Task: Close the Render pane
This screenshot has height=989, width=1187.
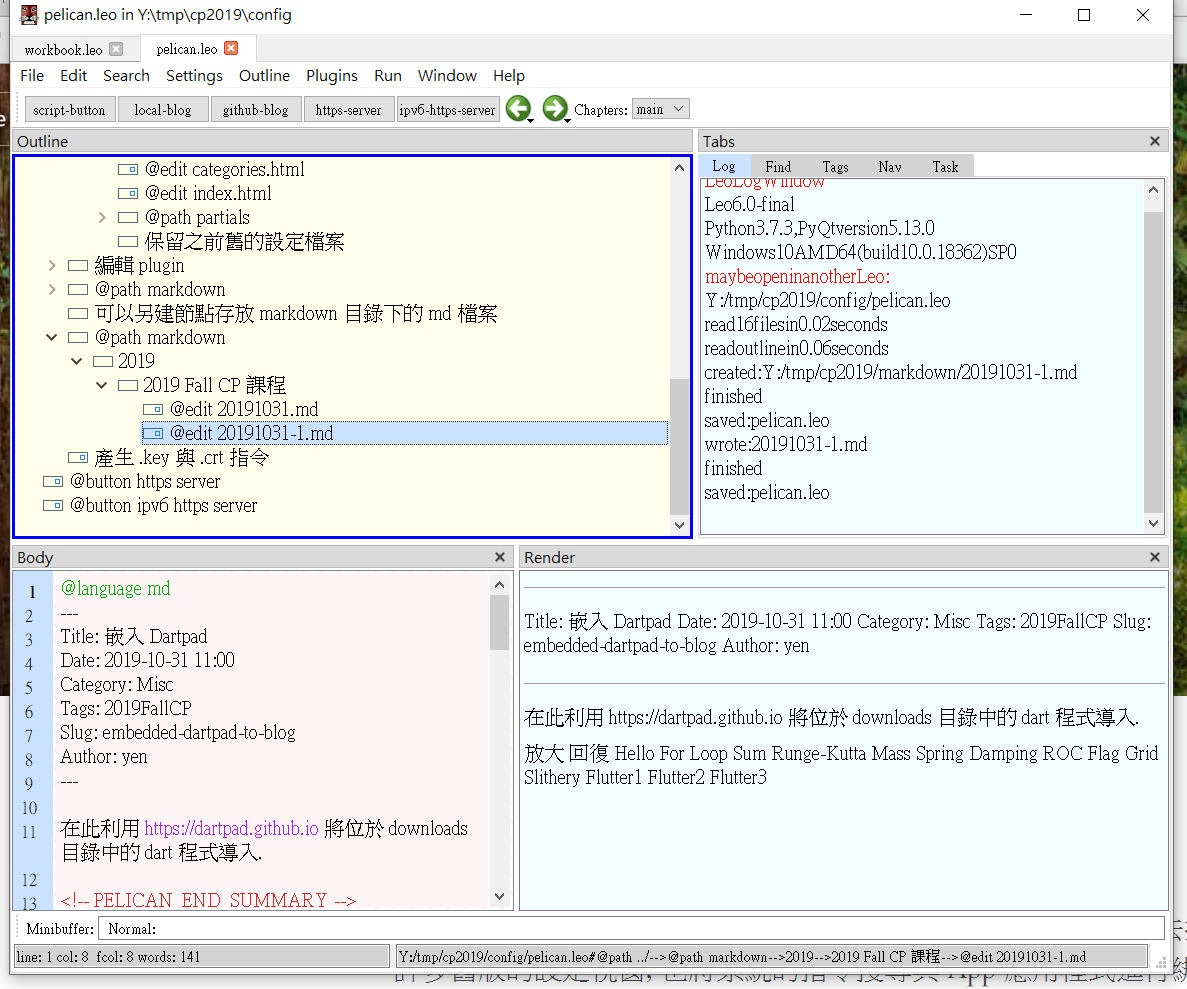Action: click(x=1155, y=558)
